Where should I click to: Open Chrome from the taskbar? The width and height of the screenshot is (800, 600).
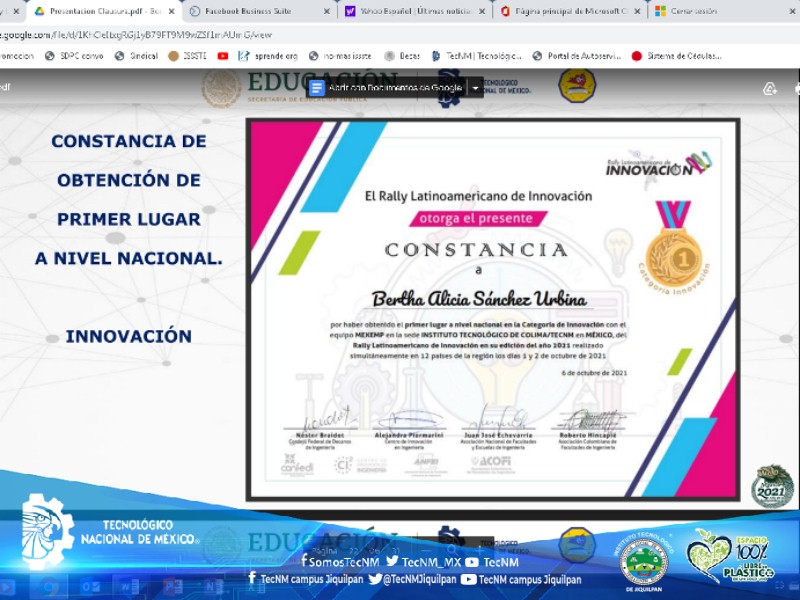[49, 587]
